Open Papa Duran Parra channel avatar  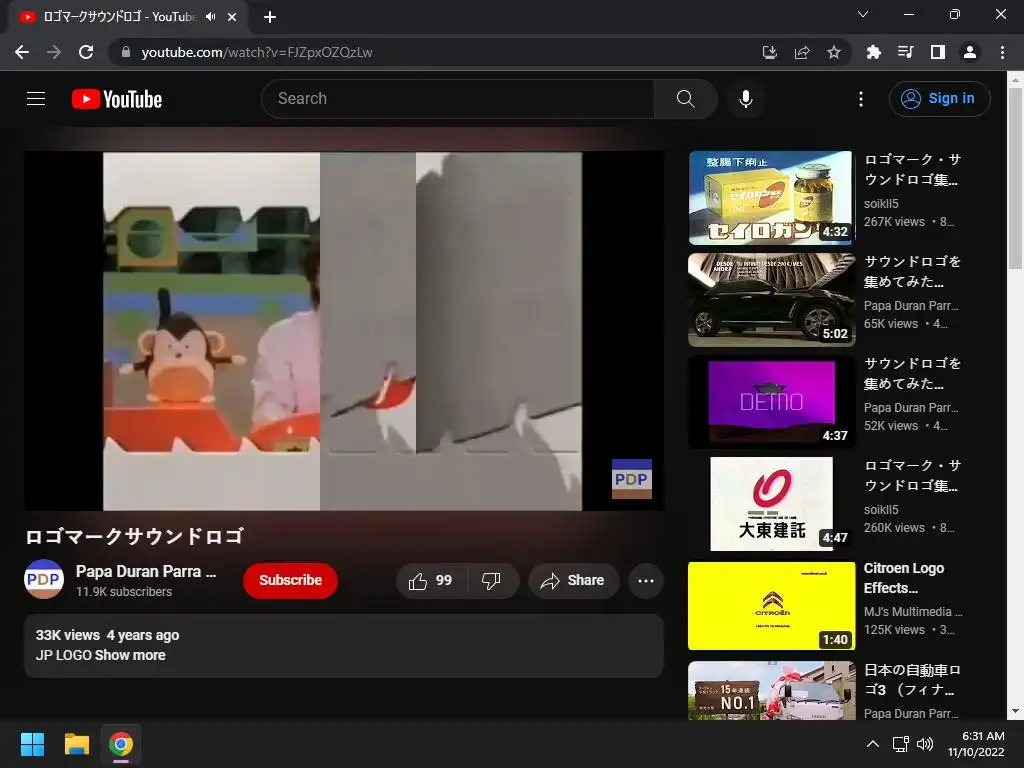44,579
